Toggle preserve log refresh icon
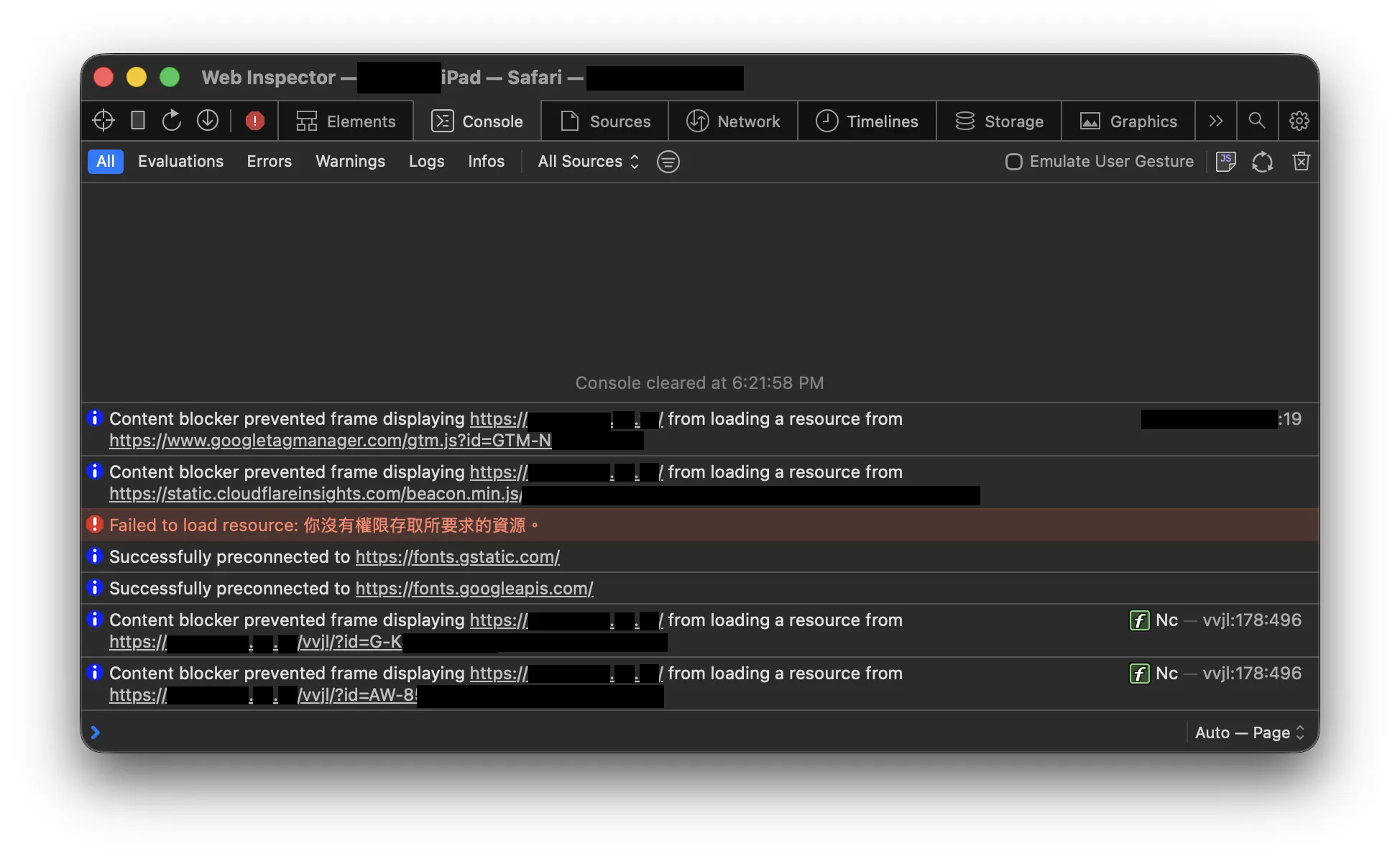Image resolution: width=1400 pixels, height=859 pixels. (x=1262, y=162)
